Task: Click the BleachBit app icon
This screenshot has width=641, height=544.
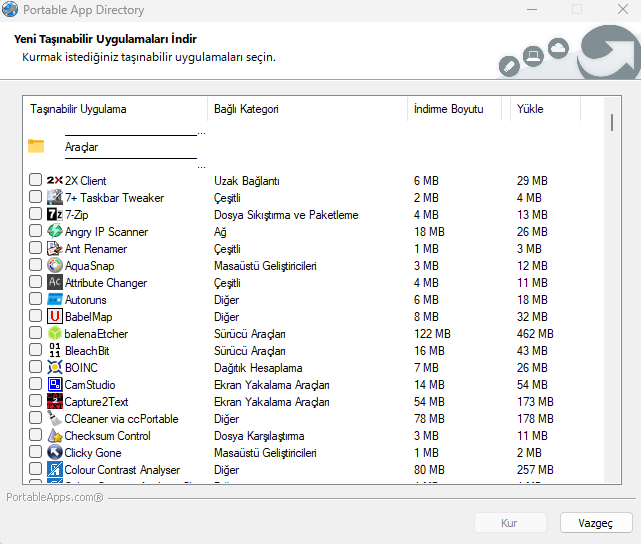Action: pyautogui.click(x=54, y=351)
